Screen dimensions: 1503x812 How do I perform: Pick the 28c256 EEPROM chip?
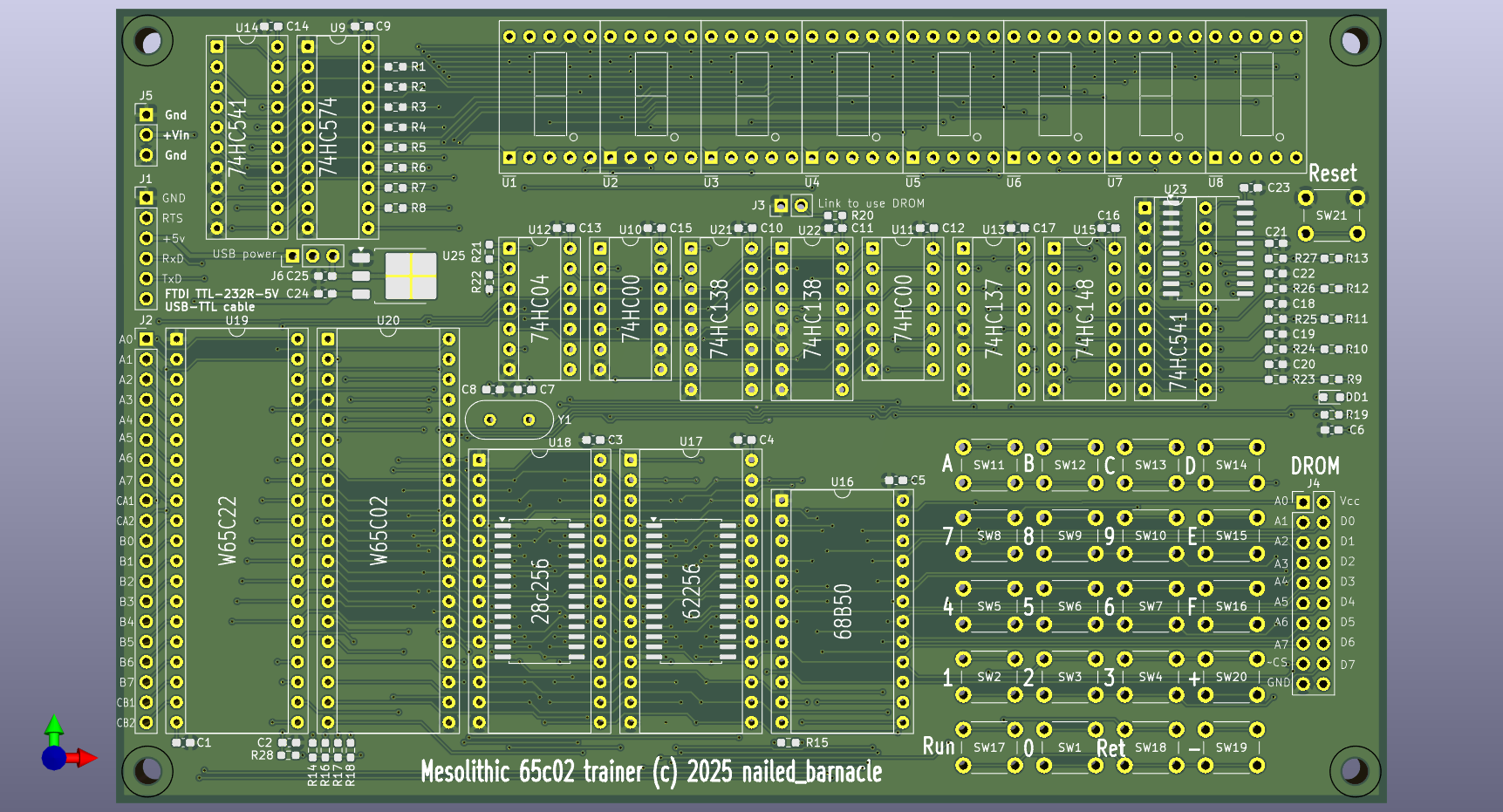tap(540, 591)
